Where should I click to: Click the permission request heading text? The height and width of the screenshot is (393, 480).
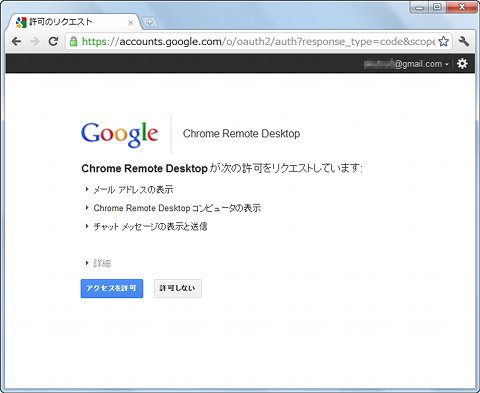pos(222,168)
